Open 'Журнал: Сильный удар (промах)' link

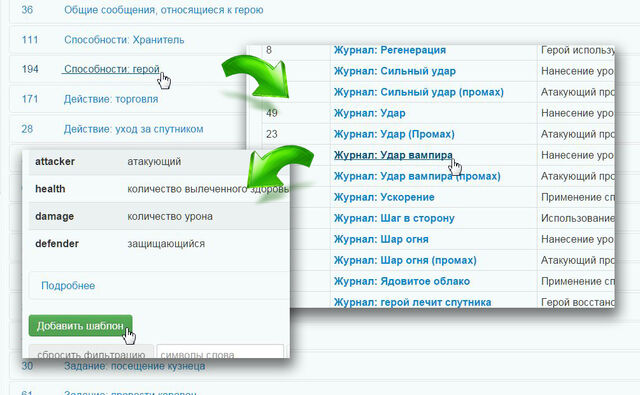pyautogui.click(x=419, y=92)
